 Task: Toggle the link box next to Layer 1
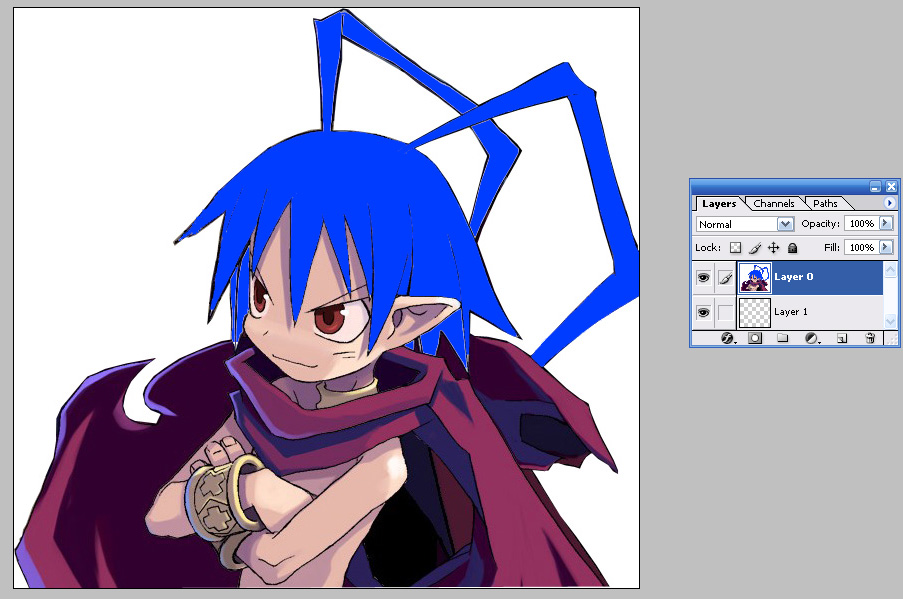pyautogui.click(x=726, y=312)
